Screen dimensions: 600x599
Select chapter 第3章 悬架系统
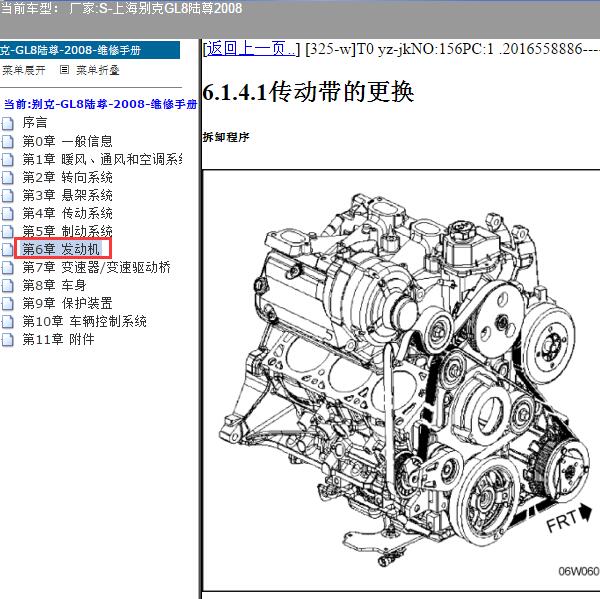[67, 195]
